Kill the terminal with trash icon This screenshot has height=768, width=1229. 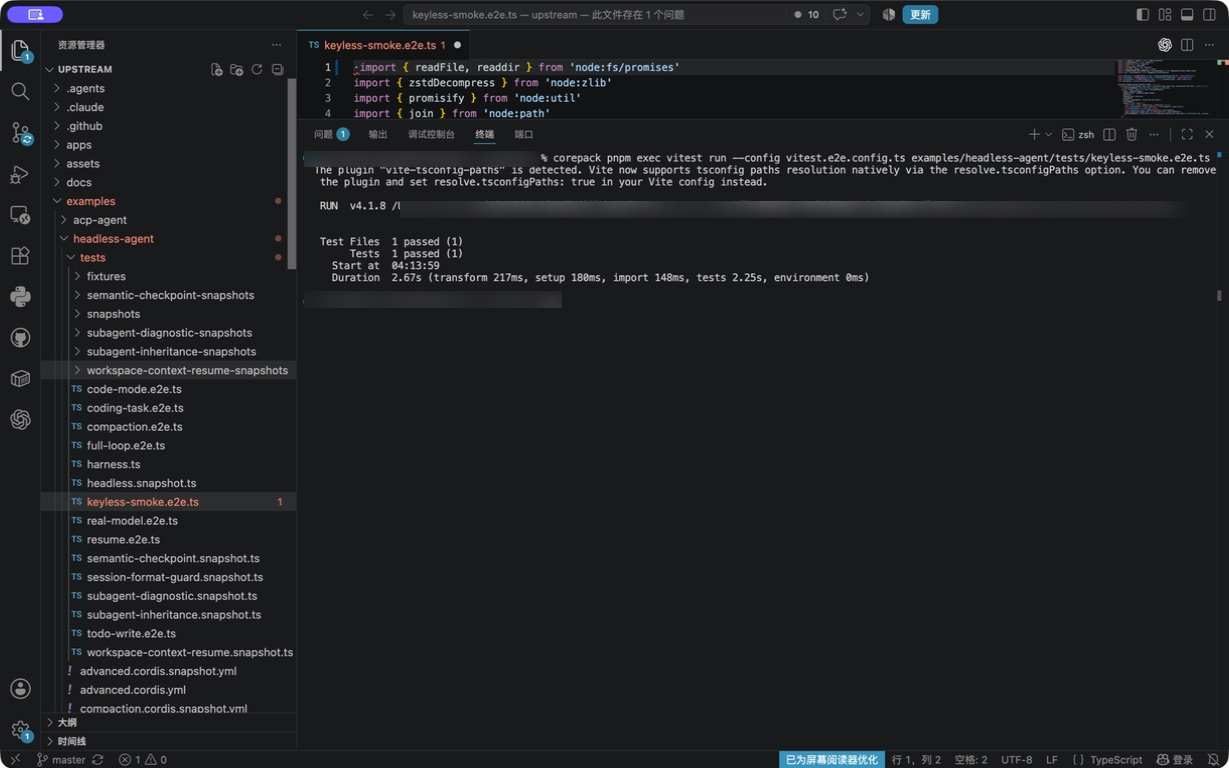[1132, 134]
